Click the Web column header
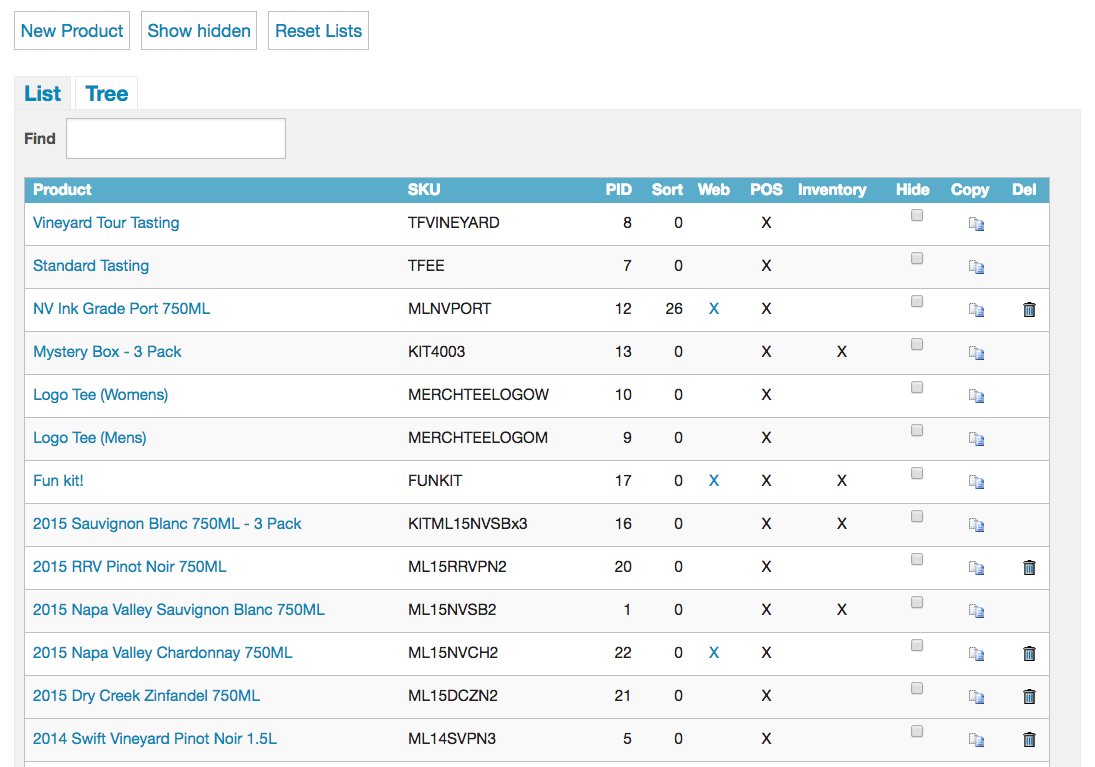 [714, 190]
